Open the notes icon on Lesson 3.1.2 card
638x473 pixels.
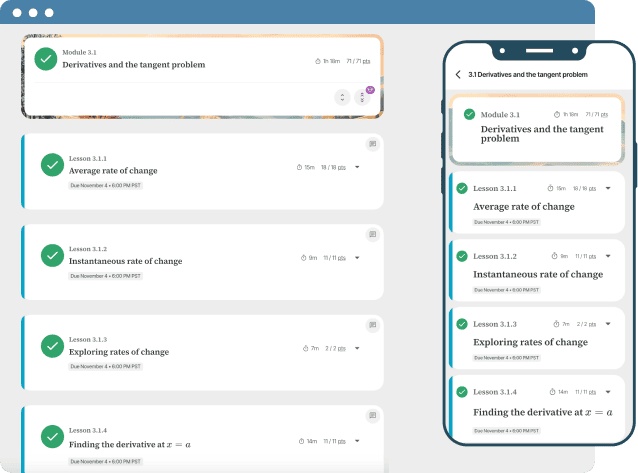pos(372,235)
